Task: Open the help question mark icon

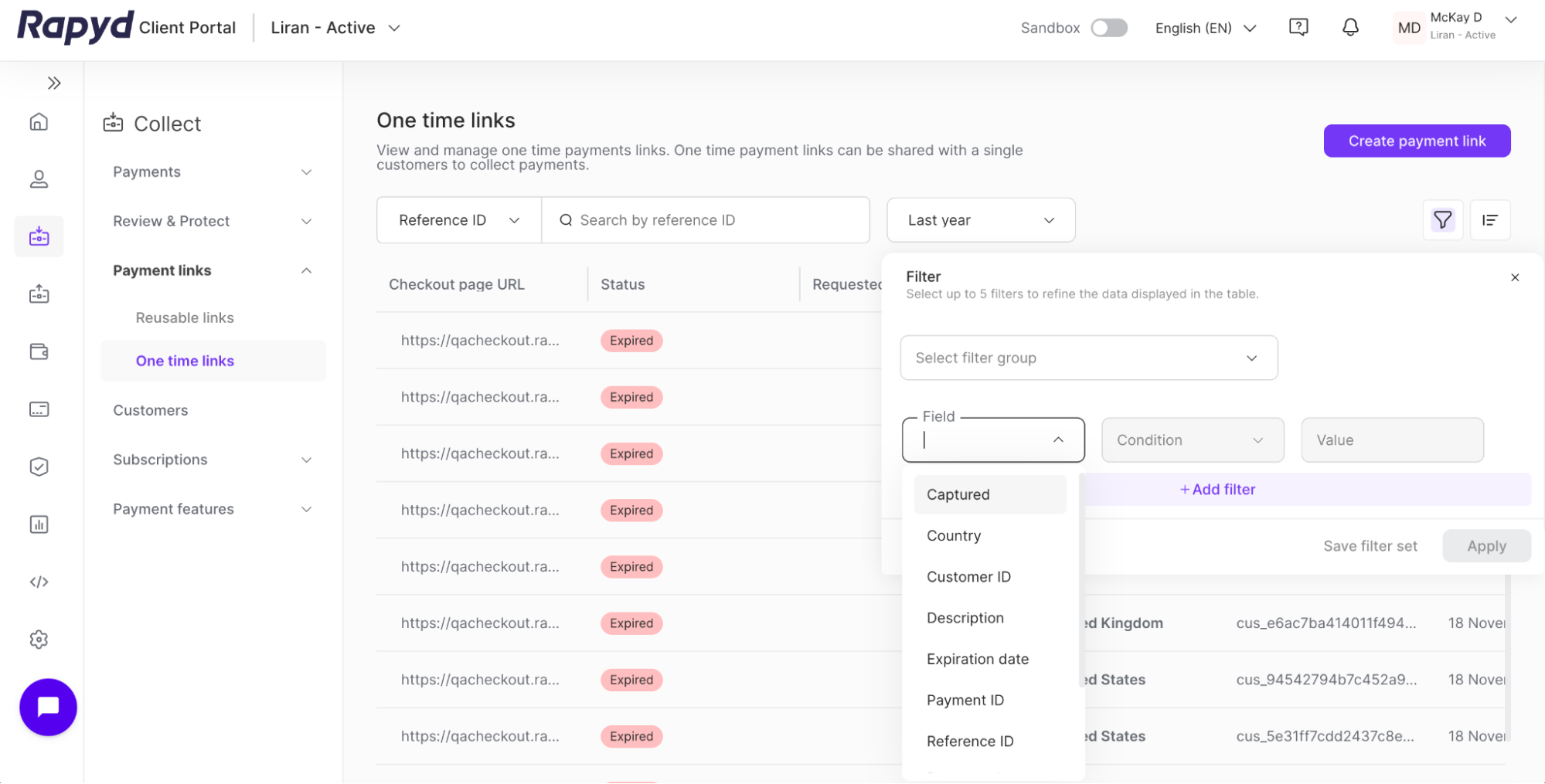Action: [x=1298, y=27]
